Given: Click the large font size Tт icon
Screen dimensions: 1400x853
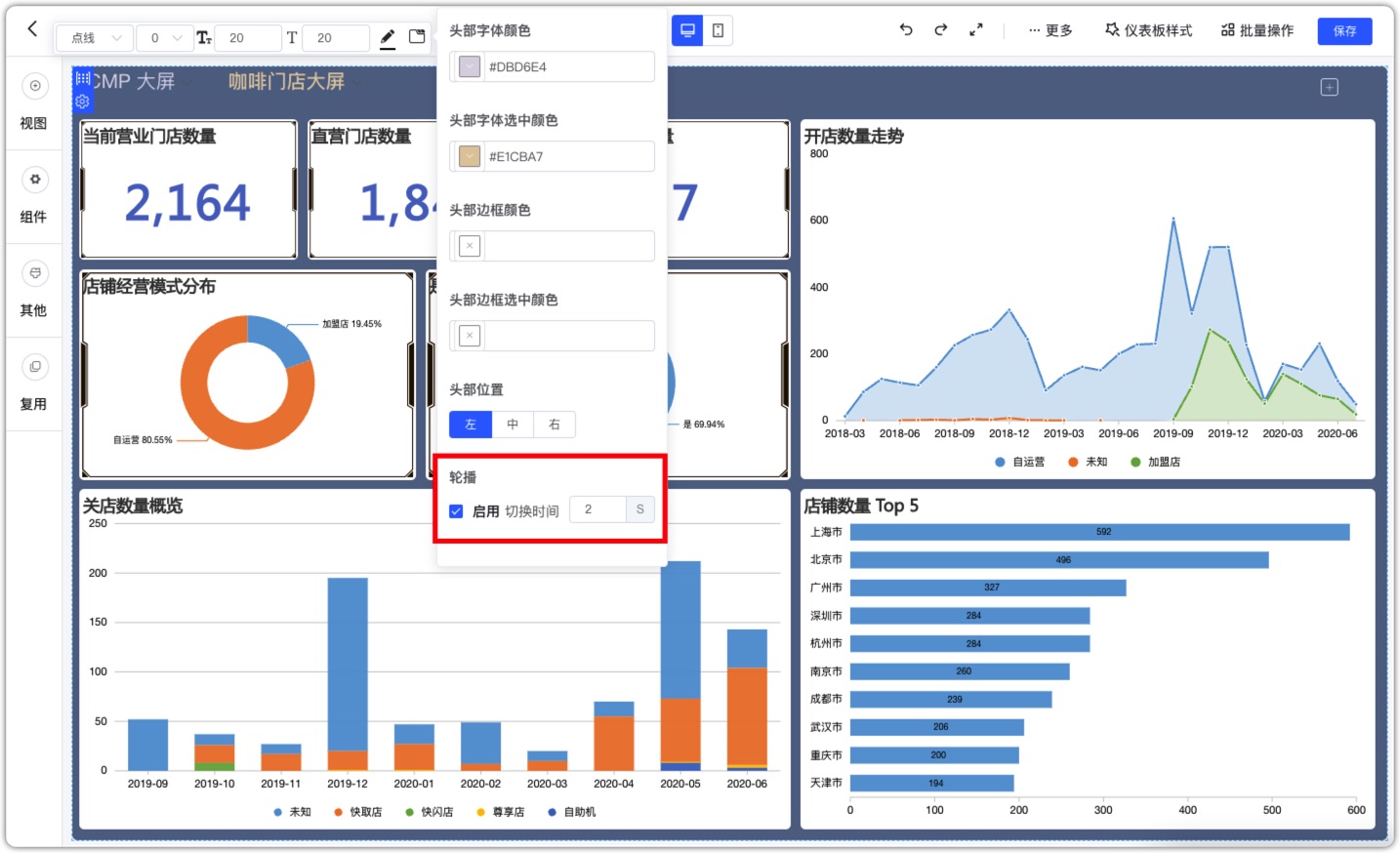Looking at the screenshot, I should (204, 37).
